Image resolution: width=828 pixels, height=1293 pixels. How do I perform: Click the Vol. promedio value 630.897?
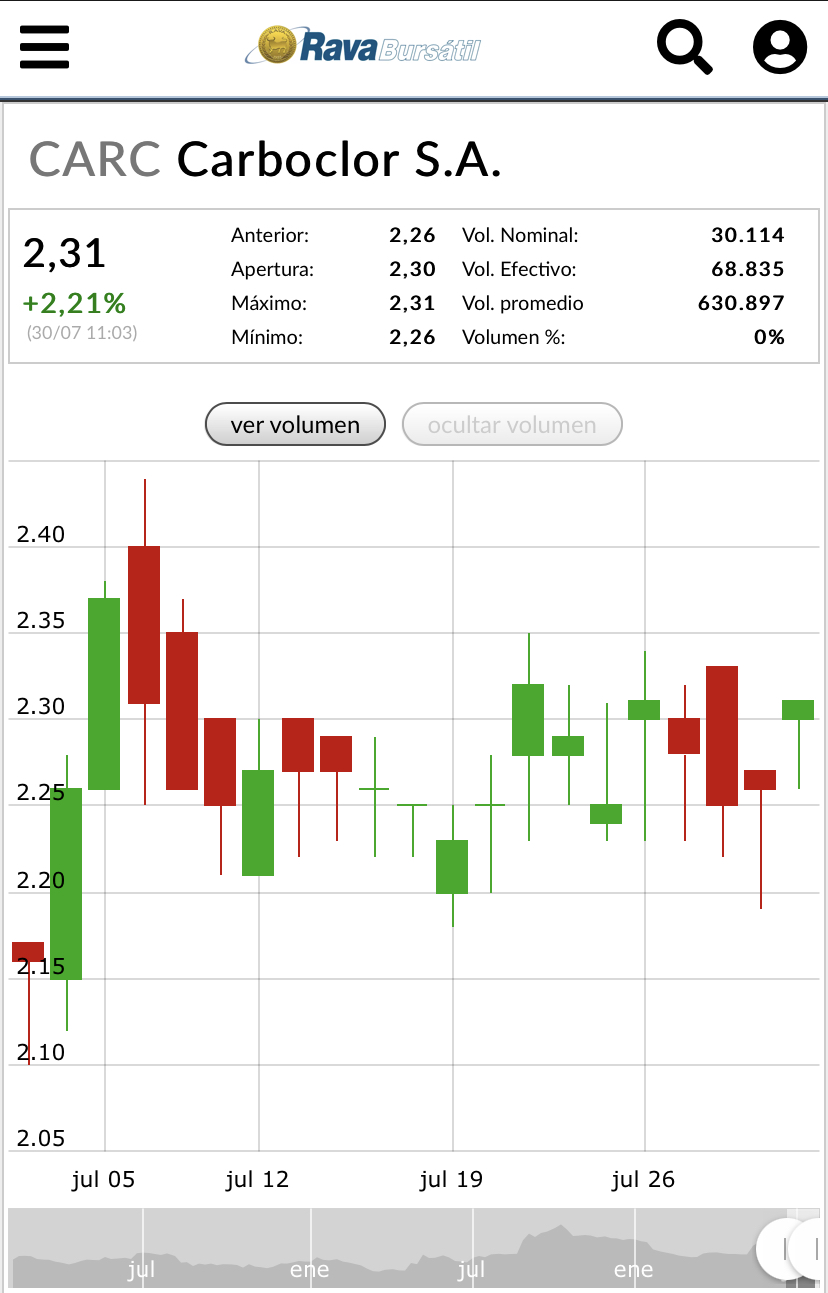[x=740, y=303]
